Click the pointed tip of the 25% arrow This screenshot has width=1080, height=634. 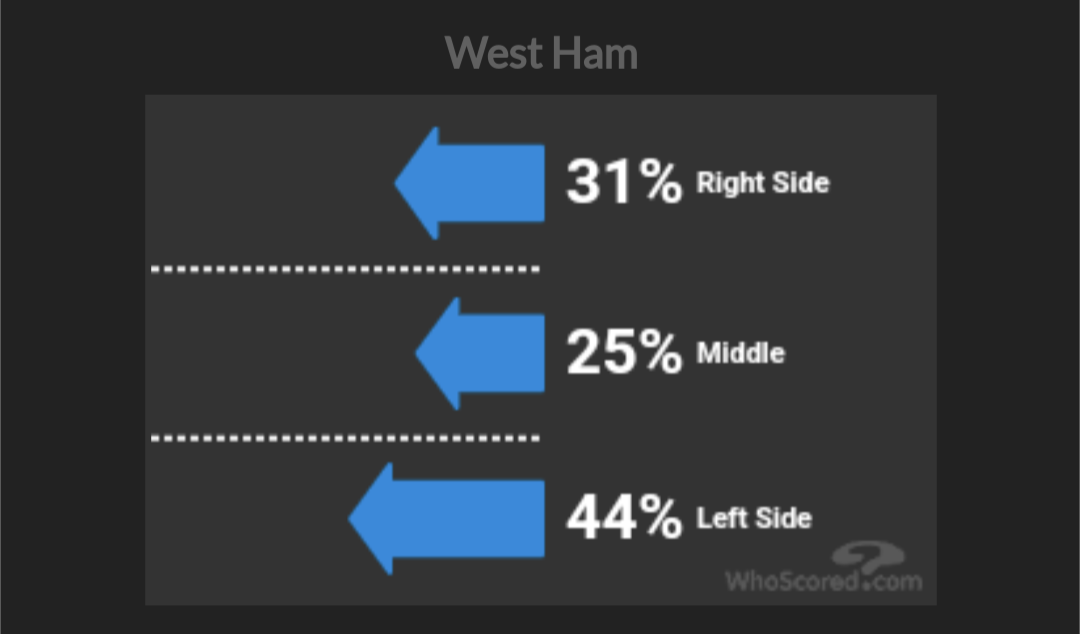(419, 354)
